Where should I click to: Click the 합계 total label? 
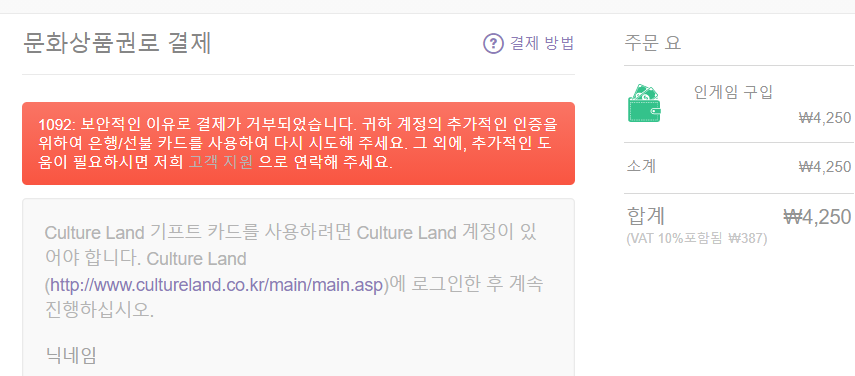[x=646, y=216]
